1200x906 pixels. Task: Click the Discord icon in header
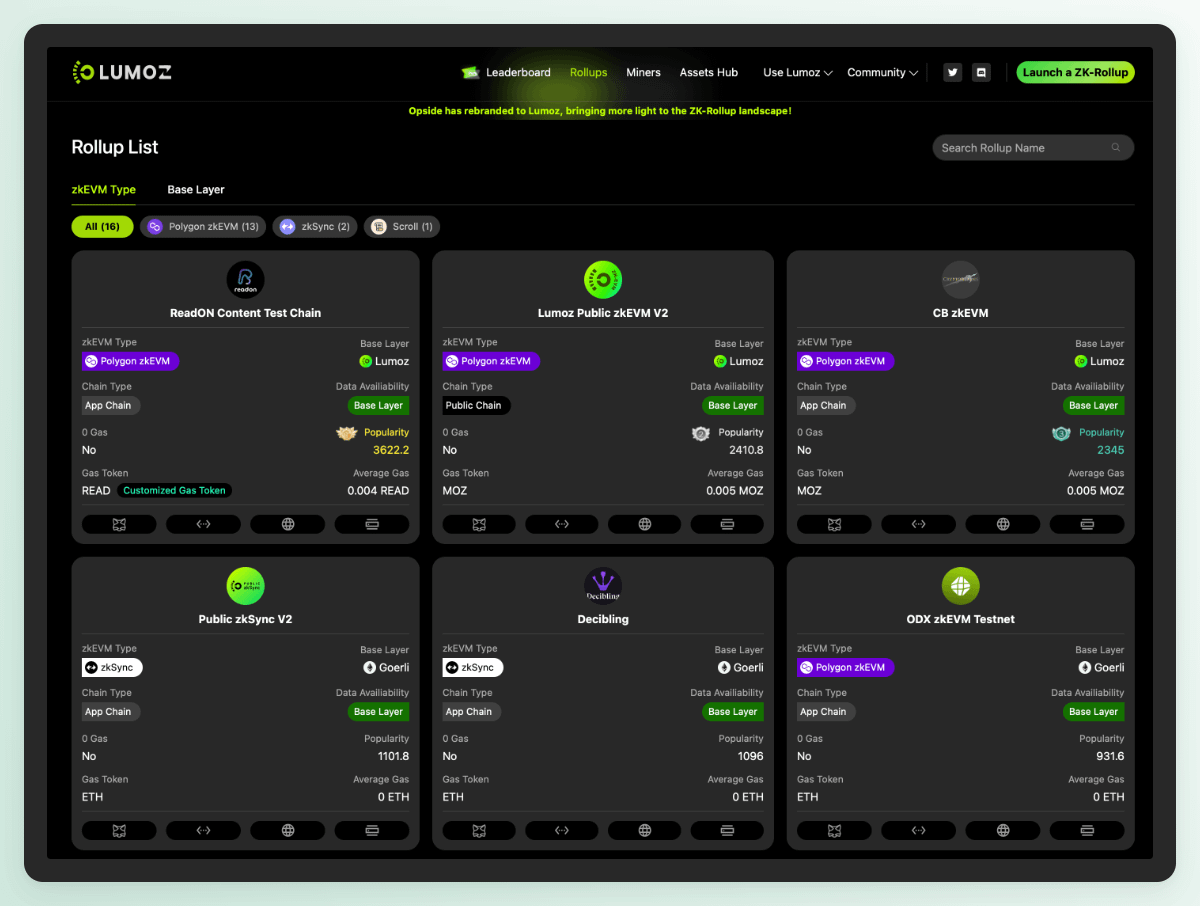click(981, 72)
